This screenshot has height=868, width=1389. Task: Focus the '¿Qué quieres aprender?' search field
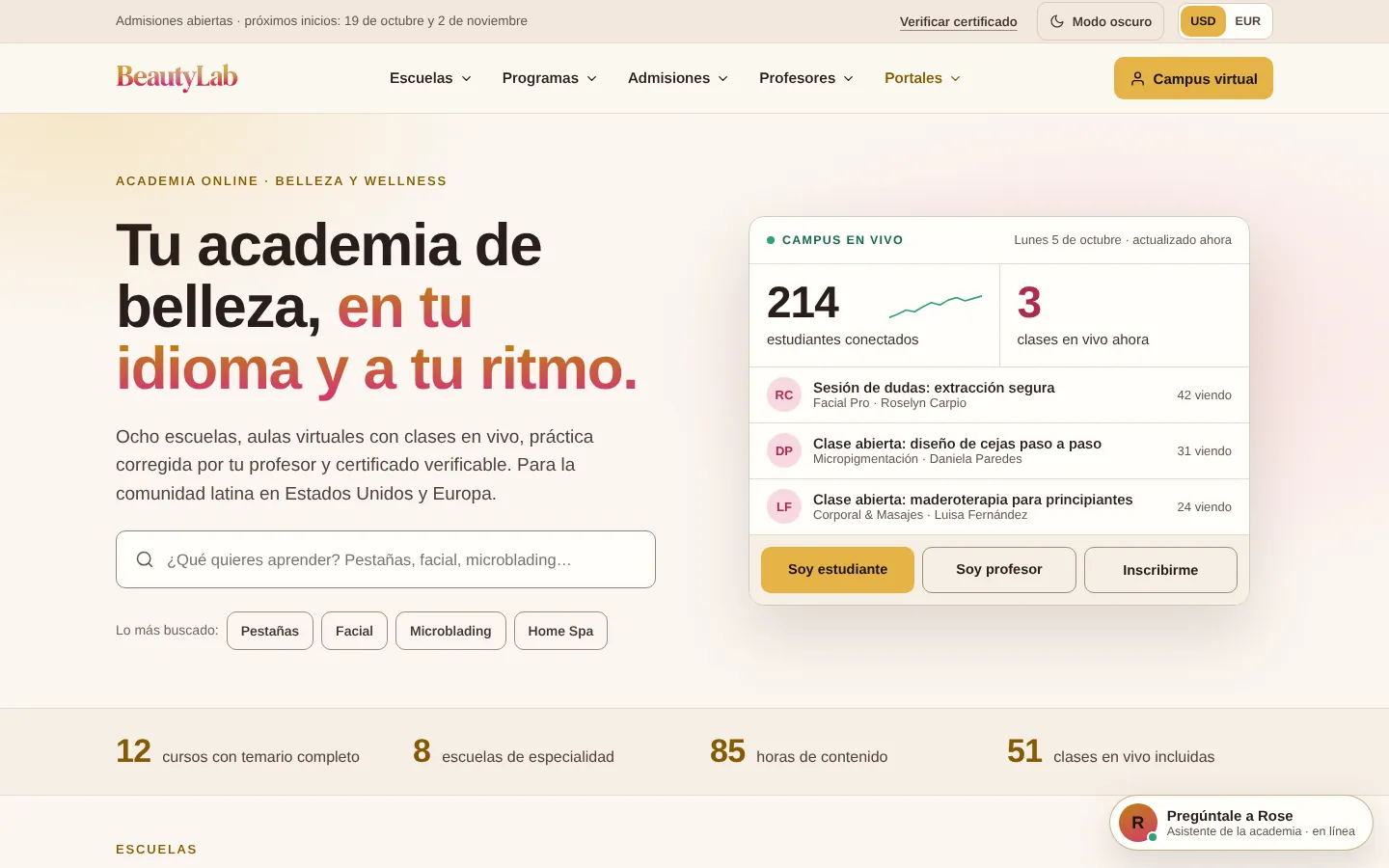(386, 559)
